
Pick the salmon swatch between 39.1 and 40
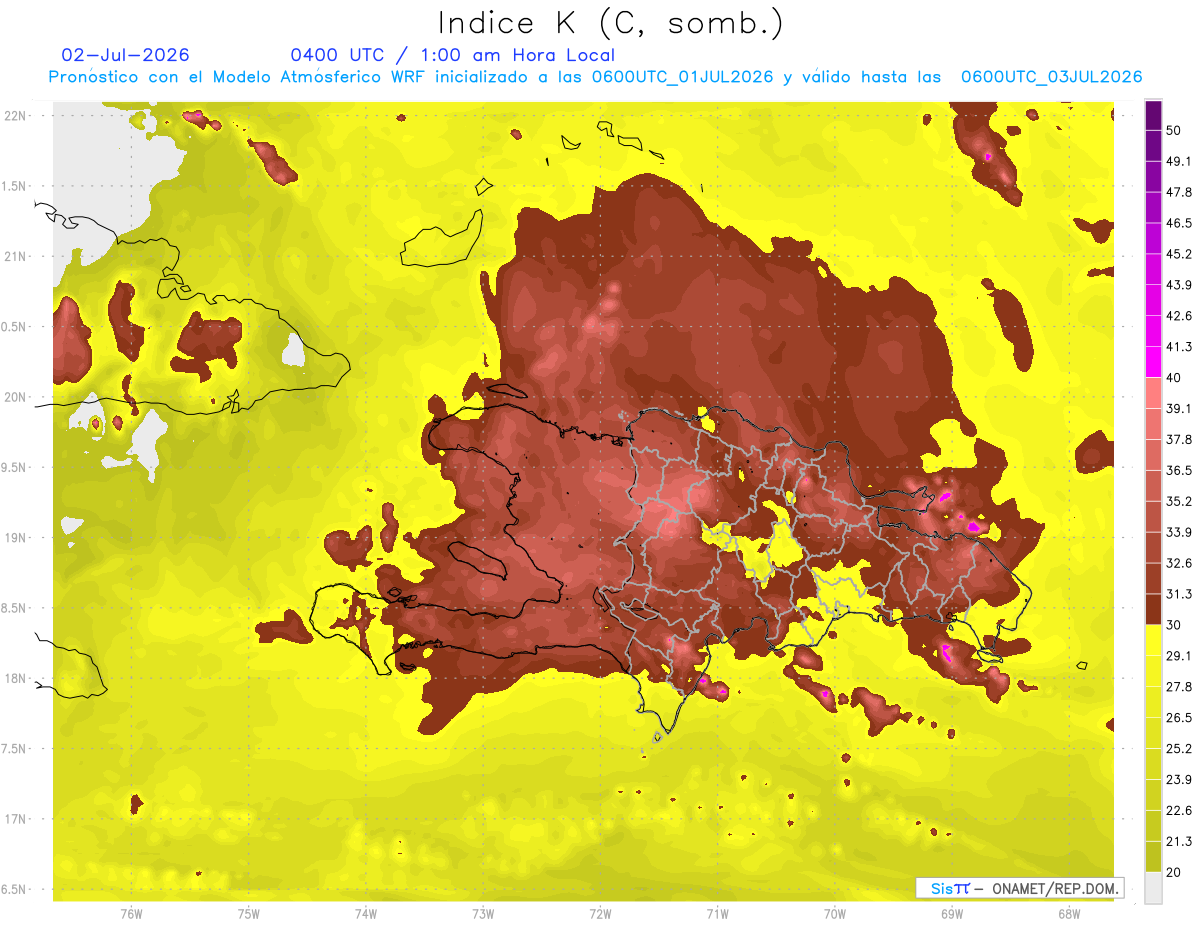(x=1153, y=393)
